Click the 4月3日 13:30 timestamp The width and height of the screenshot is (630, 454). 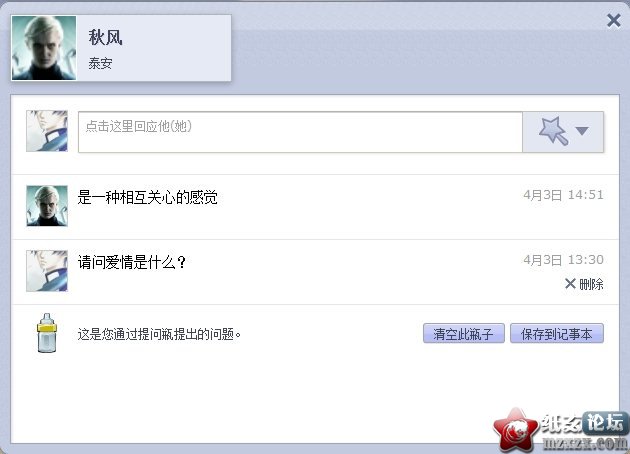pyautogui.click(x=563, y=260)
